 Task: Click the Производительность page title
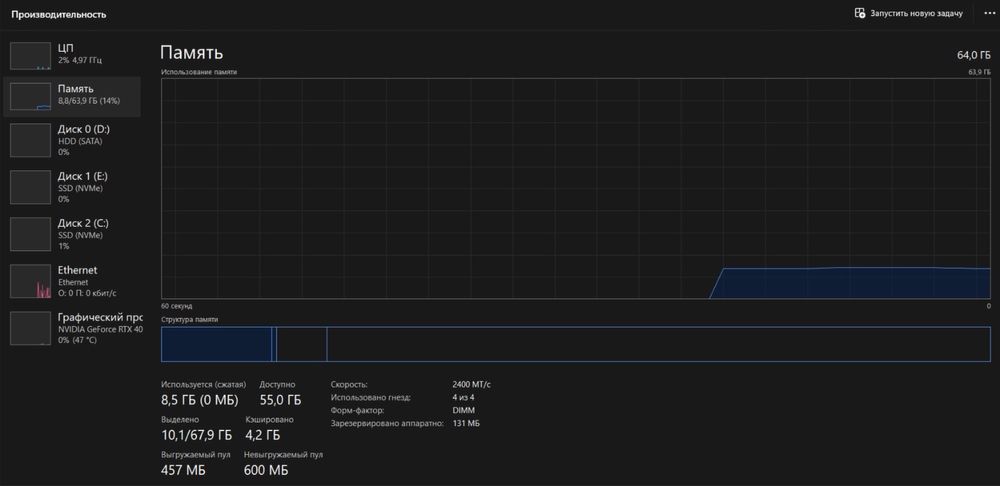(x=59, y=14)
